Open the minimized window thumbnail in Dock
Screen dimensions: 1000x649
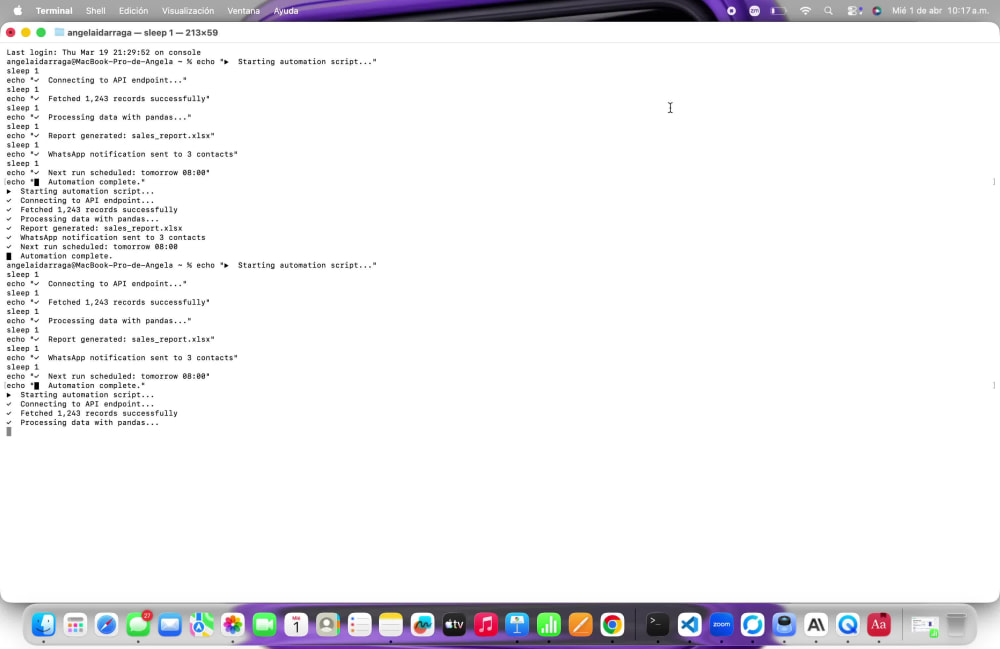coord(924,626)
